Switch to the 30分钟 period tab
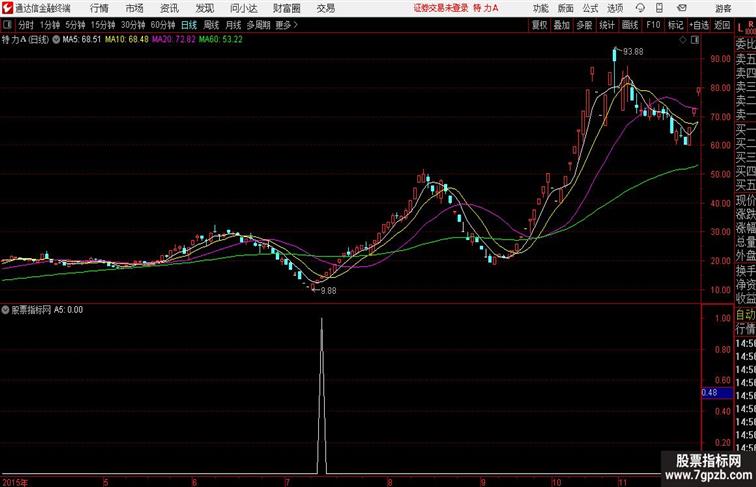756x487 pixels. click(133, 25)
